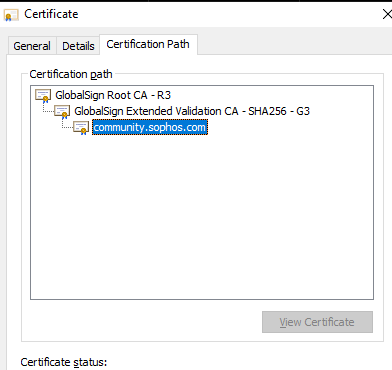Close the Certificate dialog window
The width and height of the screenshot is (392, 370).
387,14
